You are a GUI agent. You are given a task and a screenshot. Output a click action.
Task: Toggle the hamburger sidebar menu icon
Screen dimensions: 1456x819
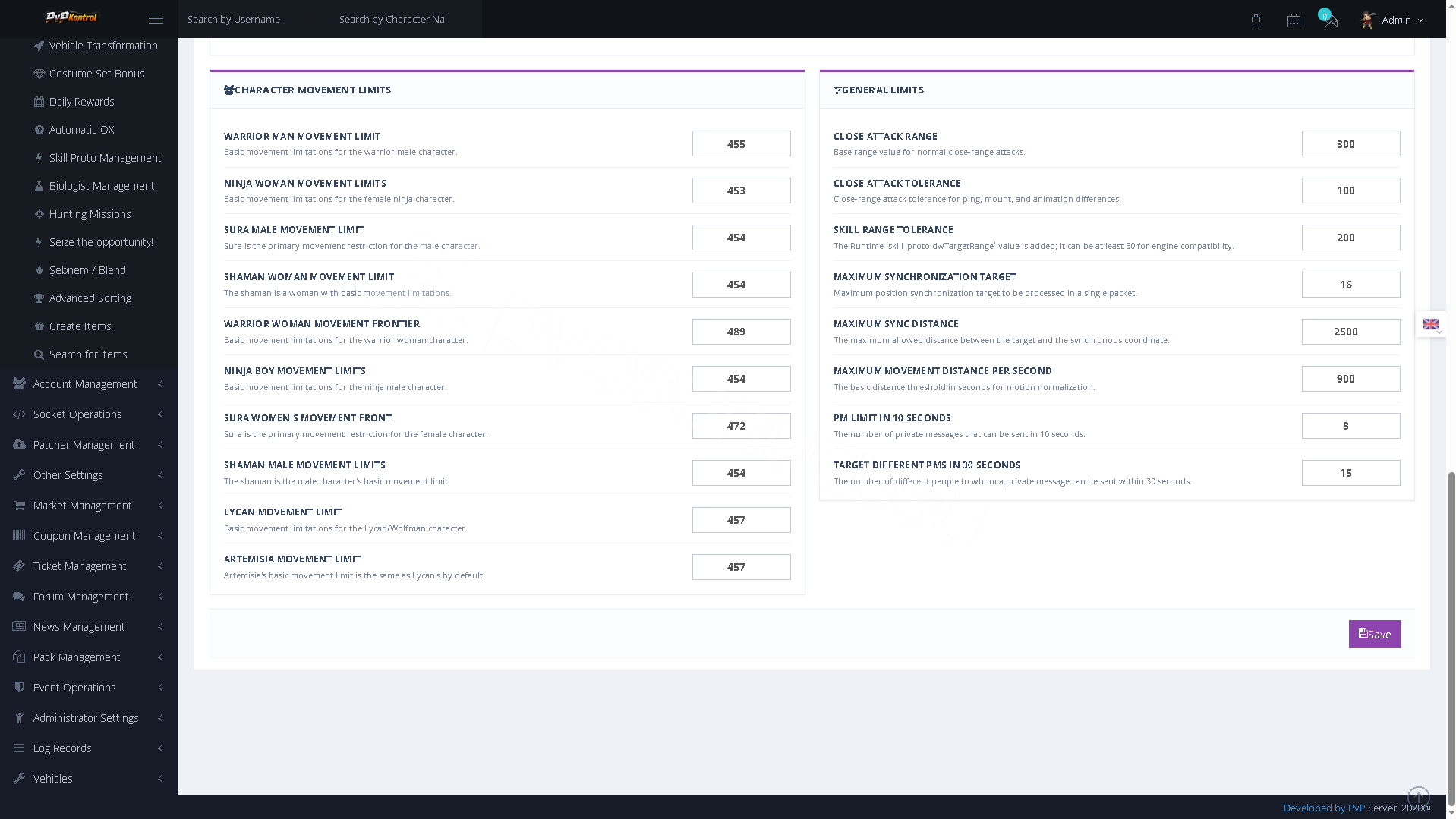click(x=156, y=19)
